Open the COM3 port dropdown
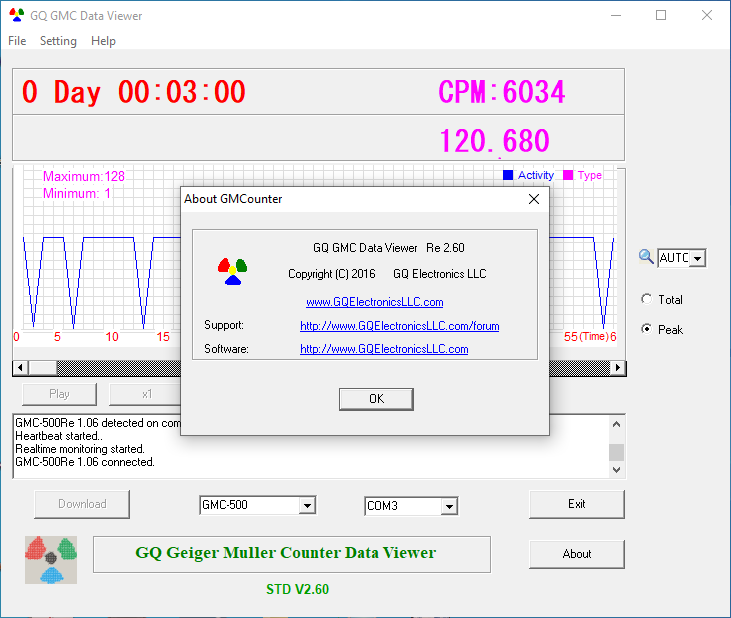Screen dimensions: 731x618 pyautogui.click(x=449, y=506)
